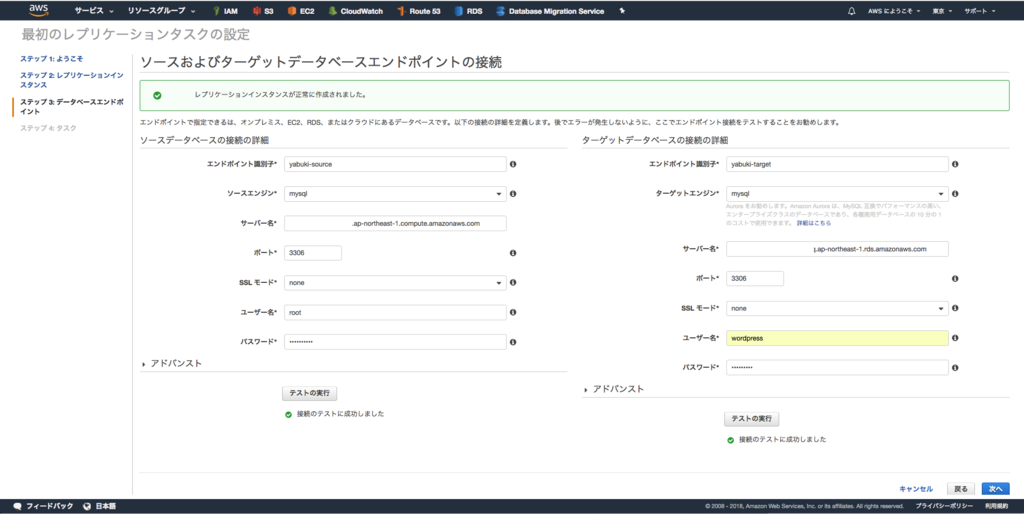
Task: Go to ステップ 1: ようこそ
Action: pos(52,59)
